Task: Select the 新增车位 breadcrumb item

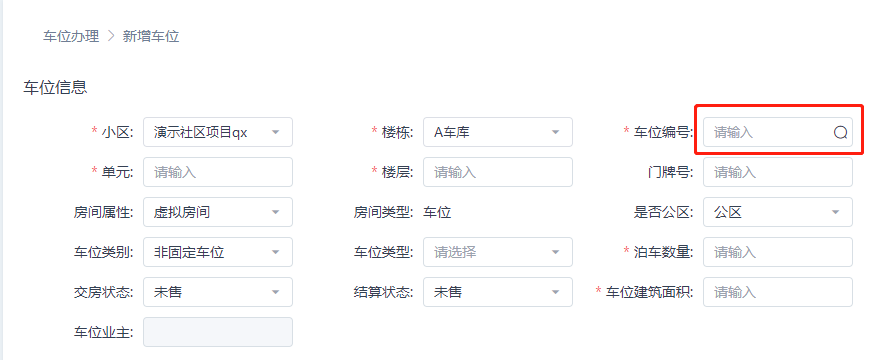Action: click(151, 37)
